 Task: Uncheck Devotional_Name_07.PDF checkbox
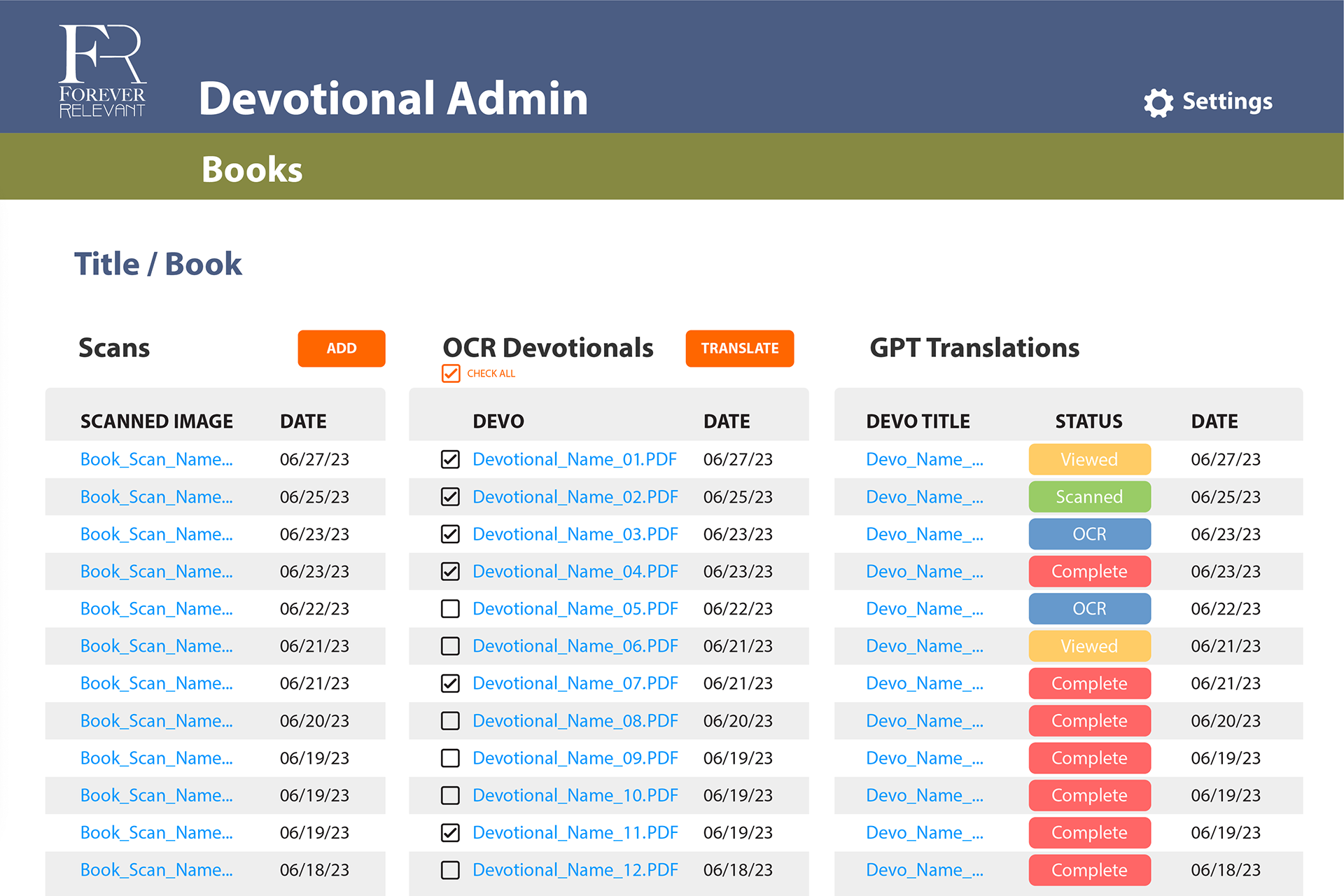[x=450, y=684]
